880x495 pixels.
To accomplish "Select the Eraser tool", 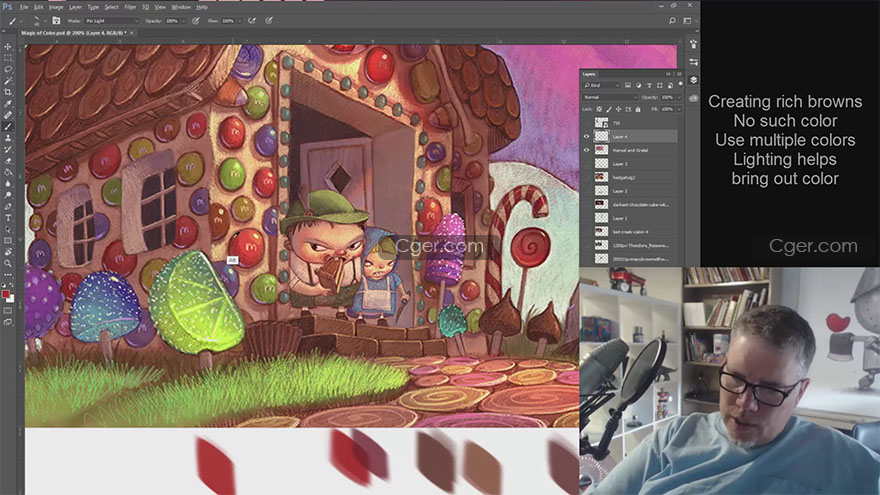I will 8,161.
